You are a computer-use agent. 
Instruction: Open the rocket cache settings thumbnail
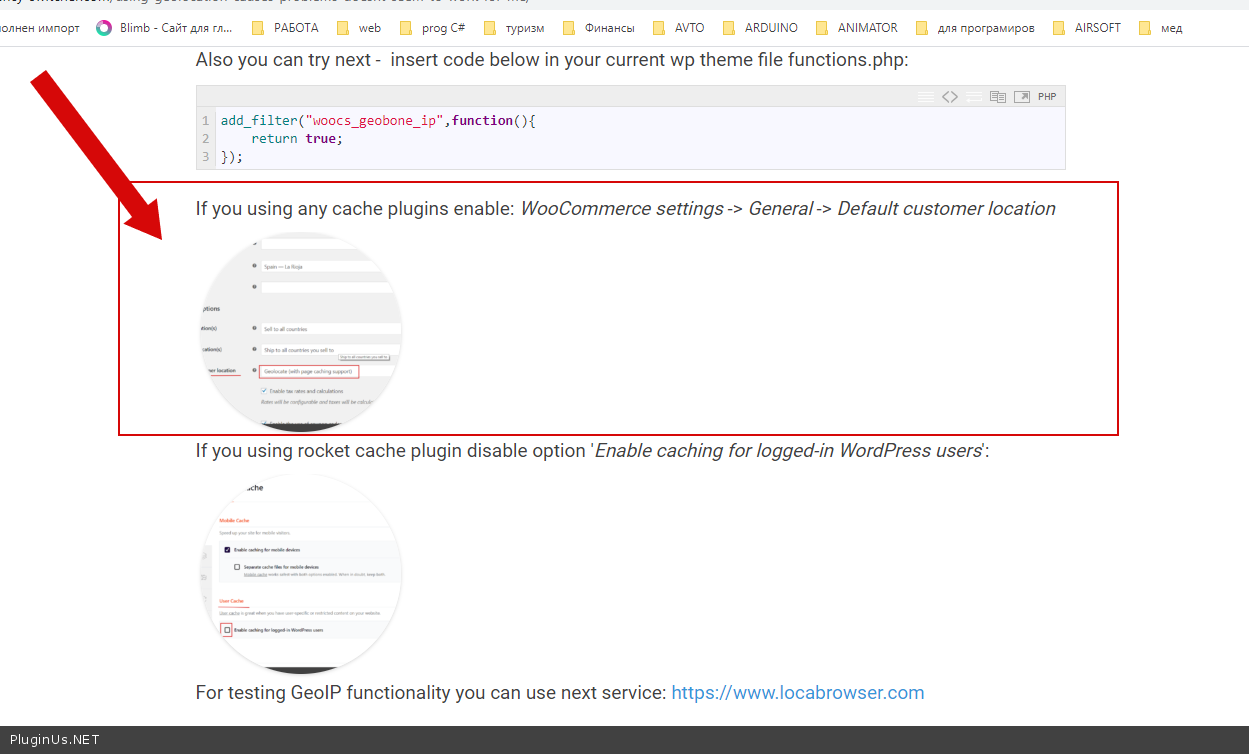point(301,574)
